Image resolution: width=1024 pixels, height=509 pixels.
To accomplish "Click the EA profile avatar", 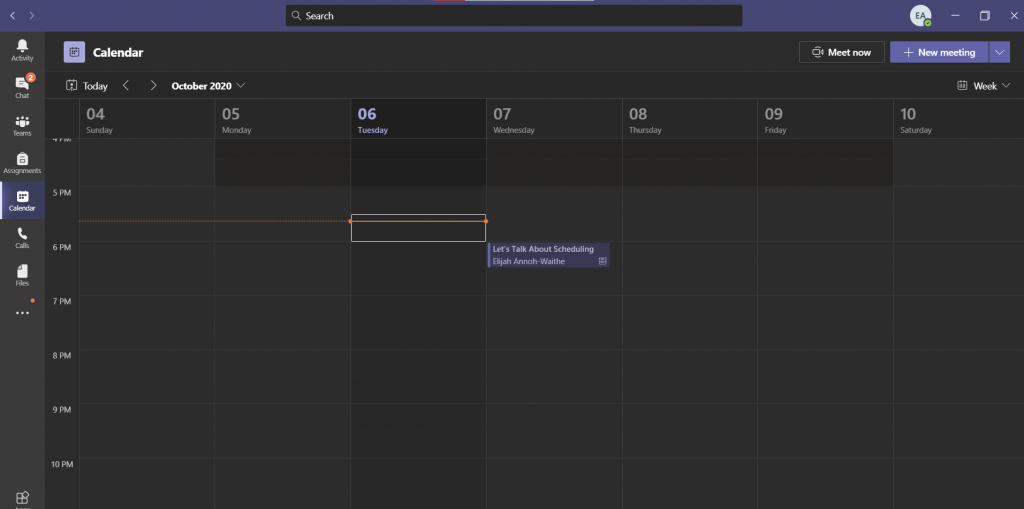I will pos(919,16).
